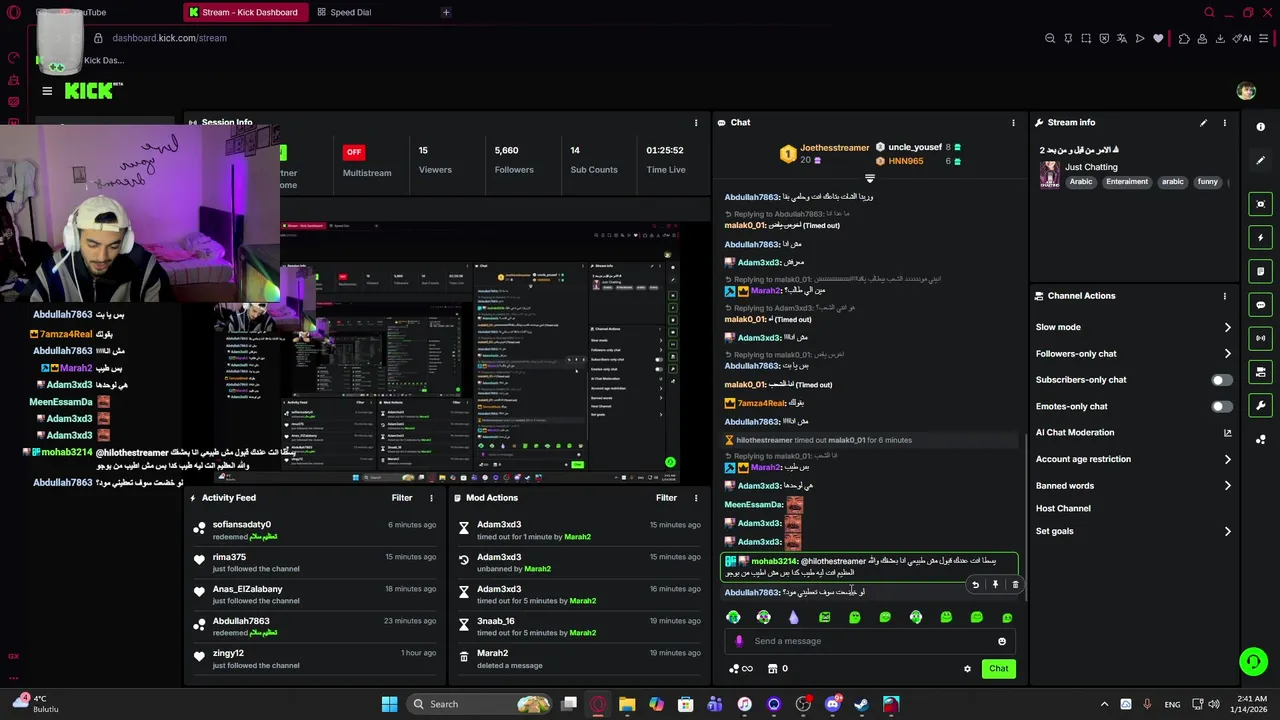The image size is (1280, 720).
Task: Open browser downloads icon
Action: tap(1221, 38)
